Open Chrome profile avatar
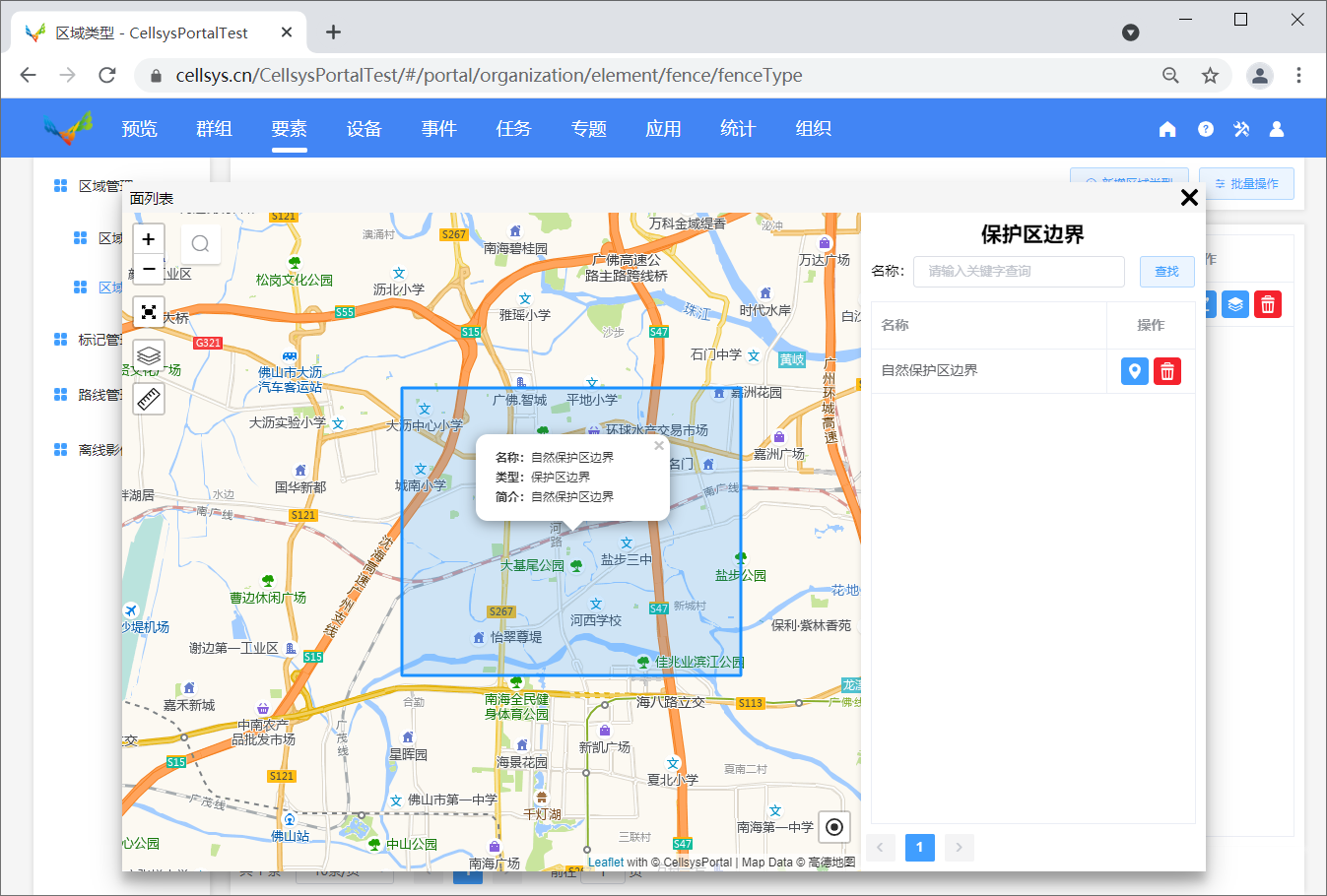 1260,76
